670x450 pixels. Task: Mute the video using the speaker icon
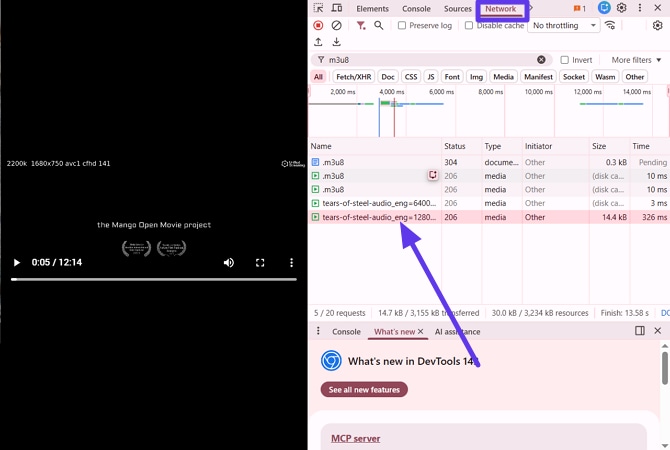point(229,262)
